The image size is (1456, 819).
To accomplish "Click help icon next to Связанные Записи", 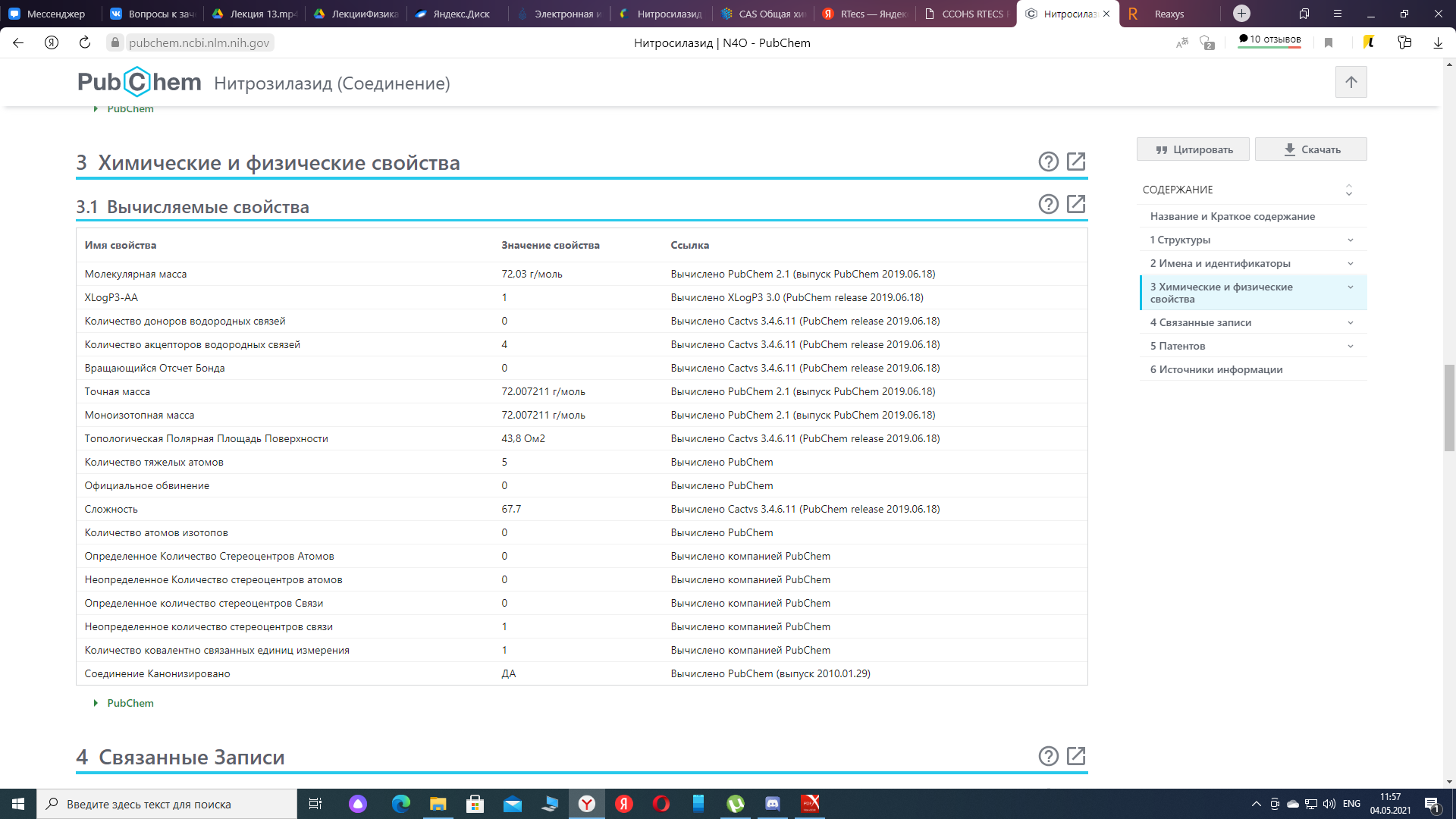I will [x=1048, y=756].
